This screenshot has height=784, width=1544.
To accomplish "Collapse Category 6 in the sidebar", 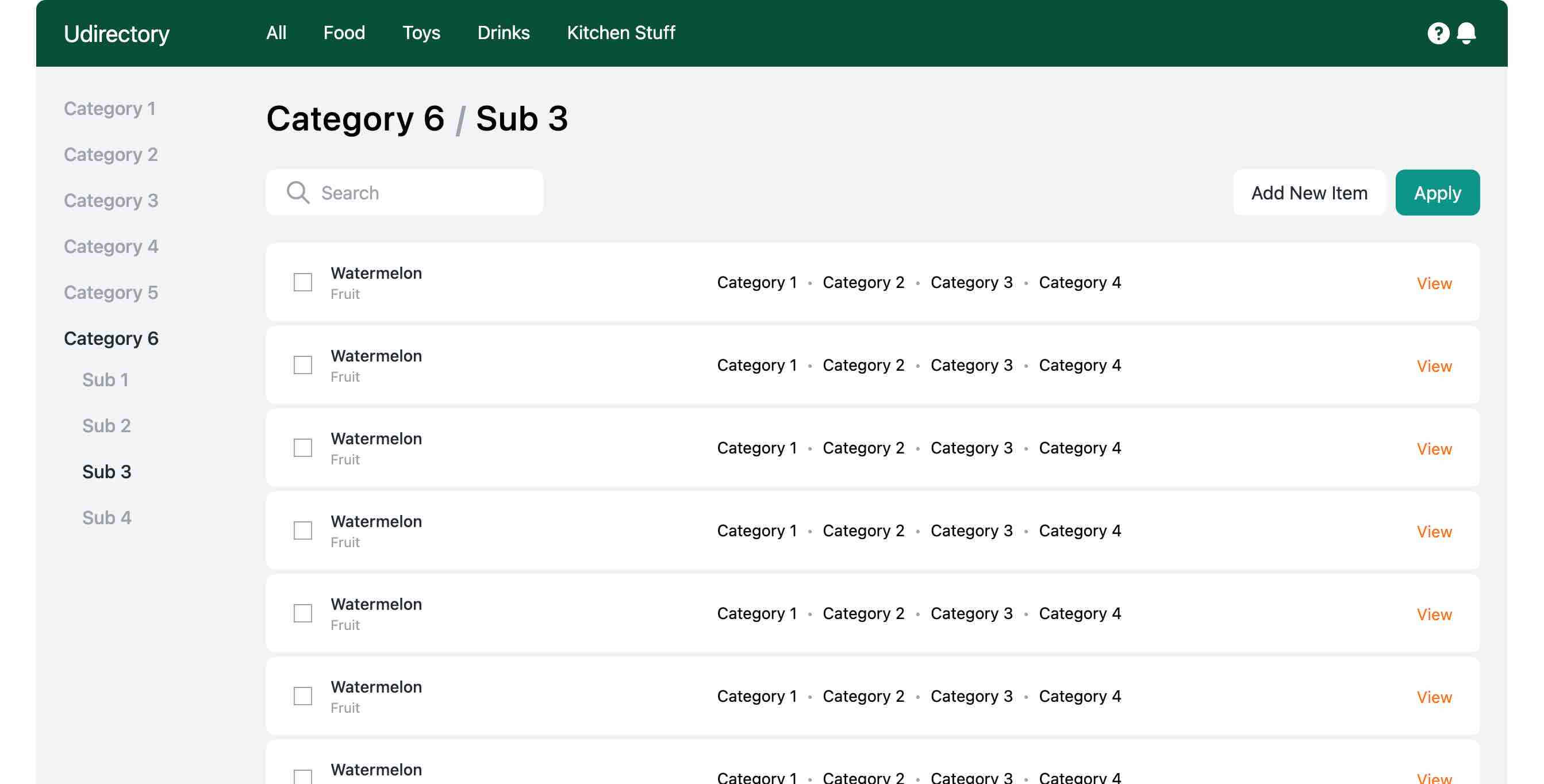I will 111,339.
